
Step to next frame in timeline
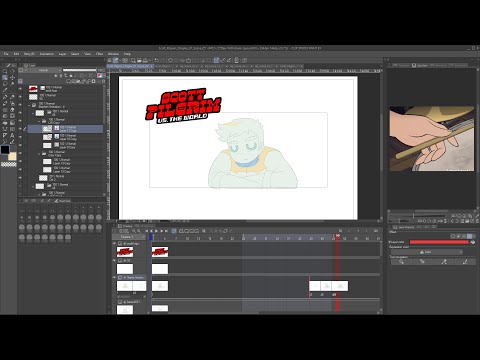click(161, 231)
